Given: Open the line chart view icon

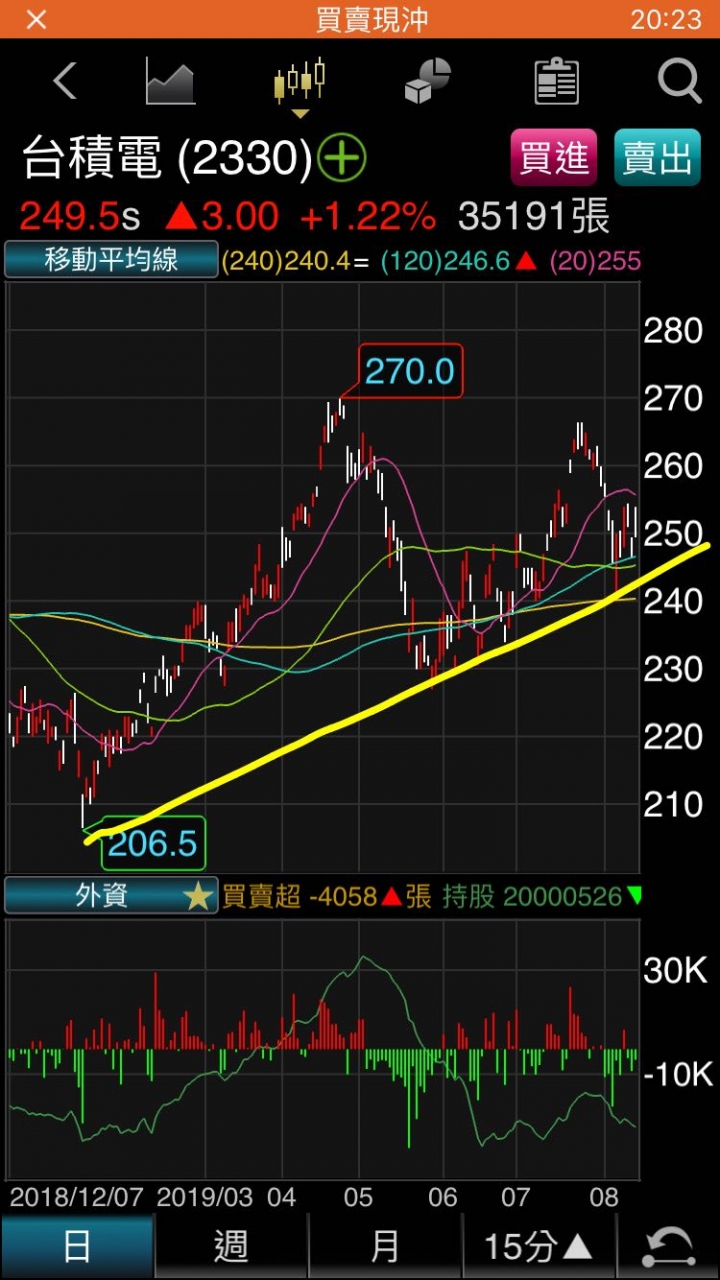Looking at the screenshot, I should pyautogui.click(x=170, y=81).
